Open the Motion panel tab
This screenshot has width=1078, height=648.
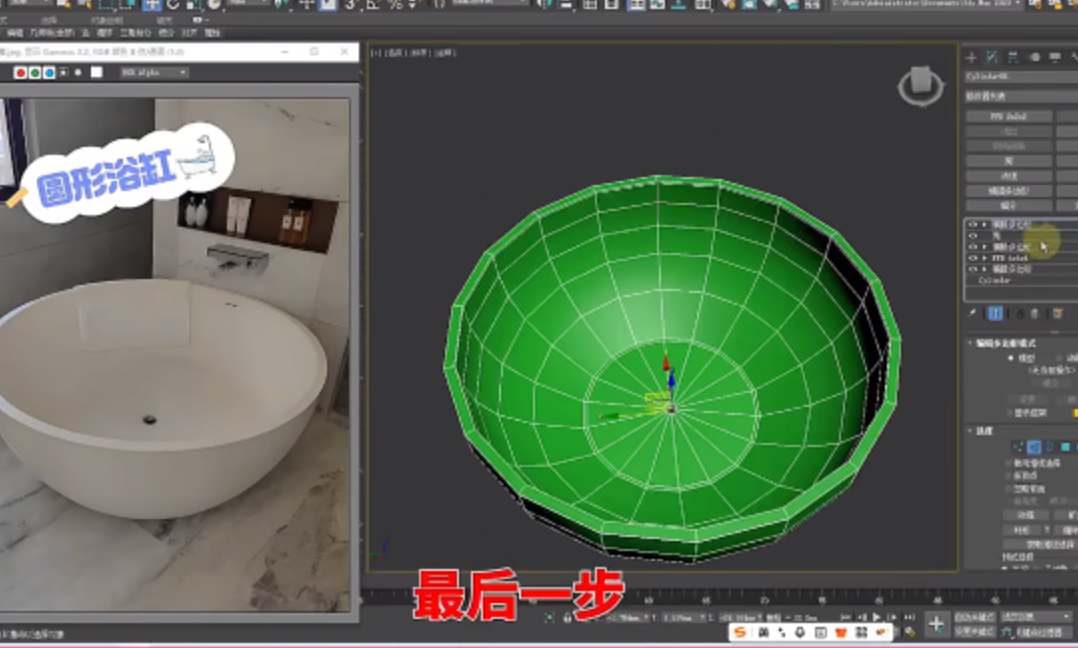1034,57
